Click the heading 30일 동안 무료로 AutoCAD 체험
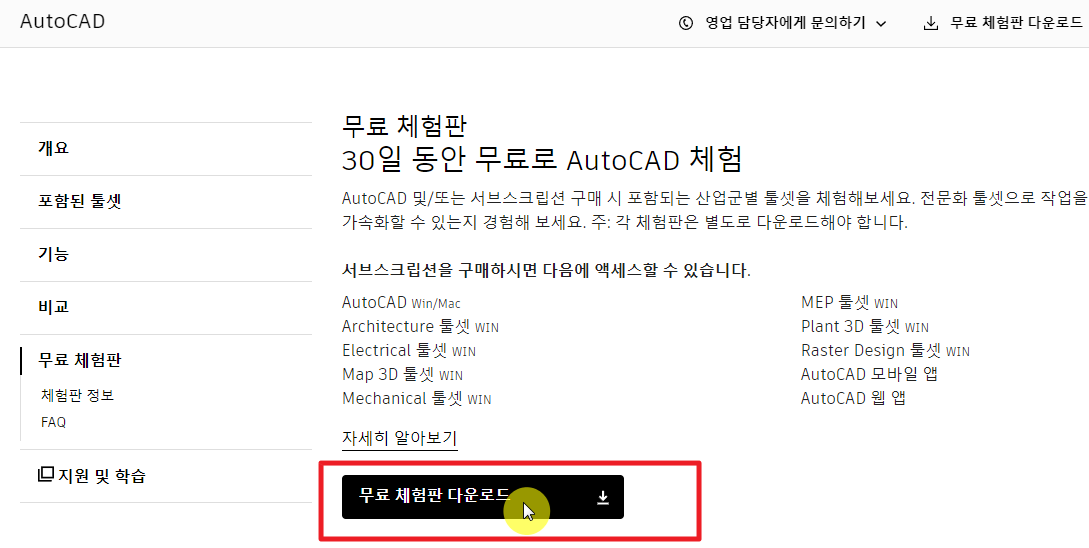This screenshot has width=1089, height=548. (x=542, y=160)
